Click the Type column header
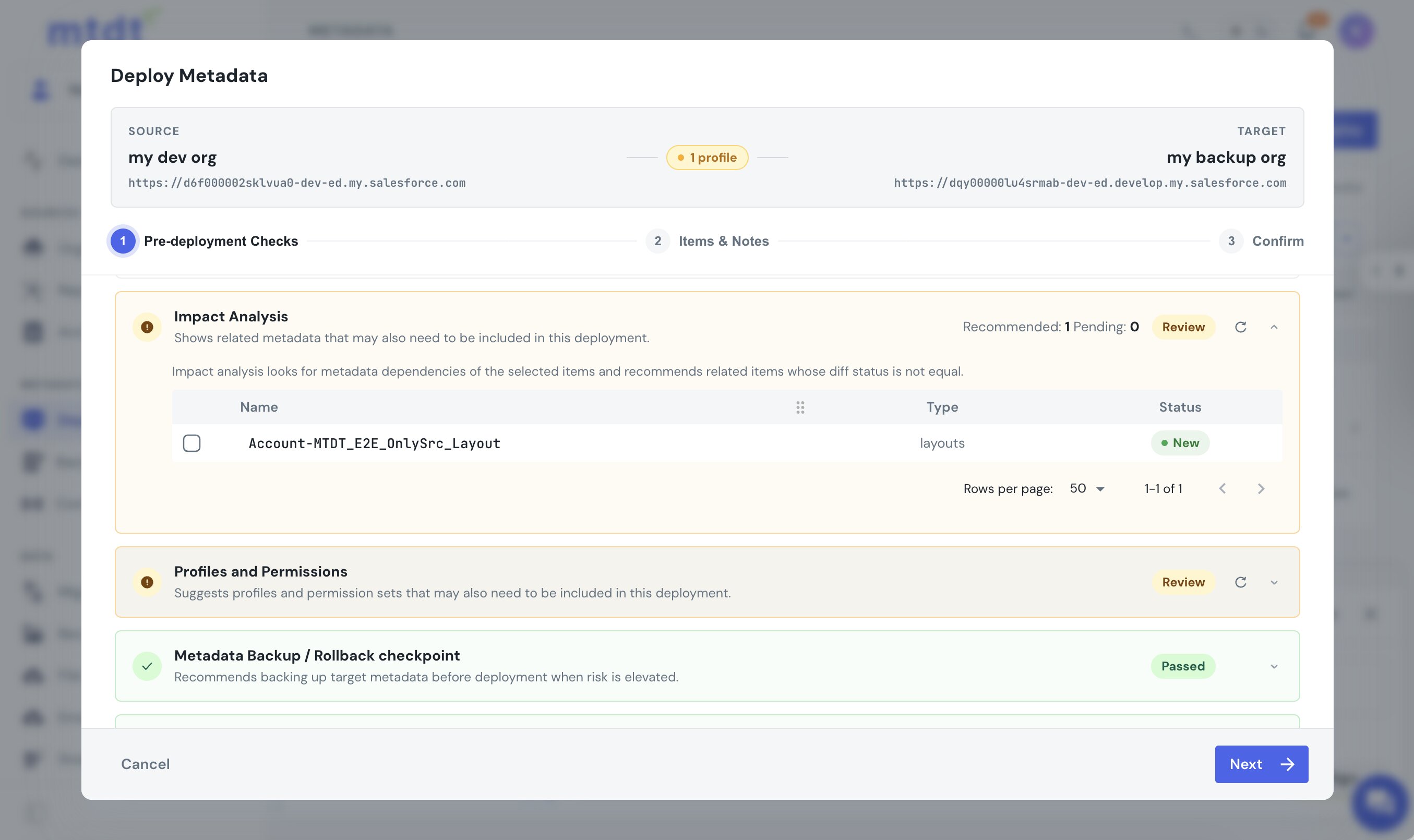Image resolution: width=1414 pixels, height=840 pixels. pos(942,407)
